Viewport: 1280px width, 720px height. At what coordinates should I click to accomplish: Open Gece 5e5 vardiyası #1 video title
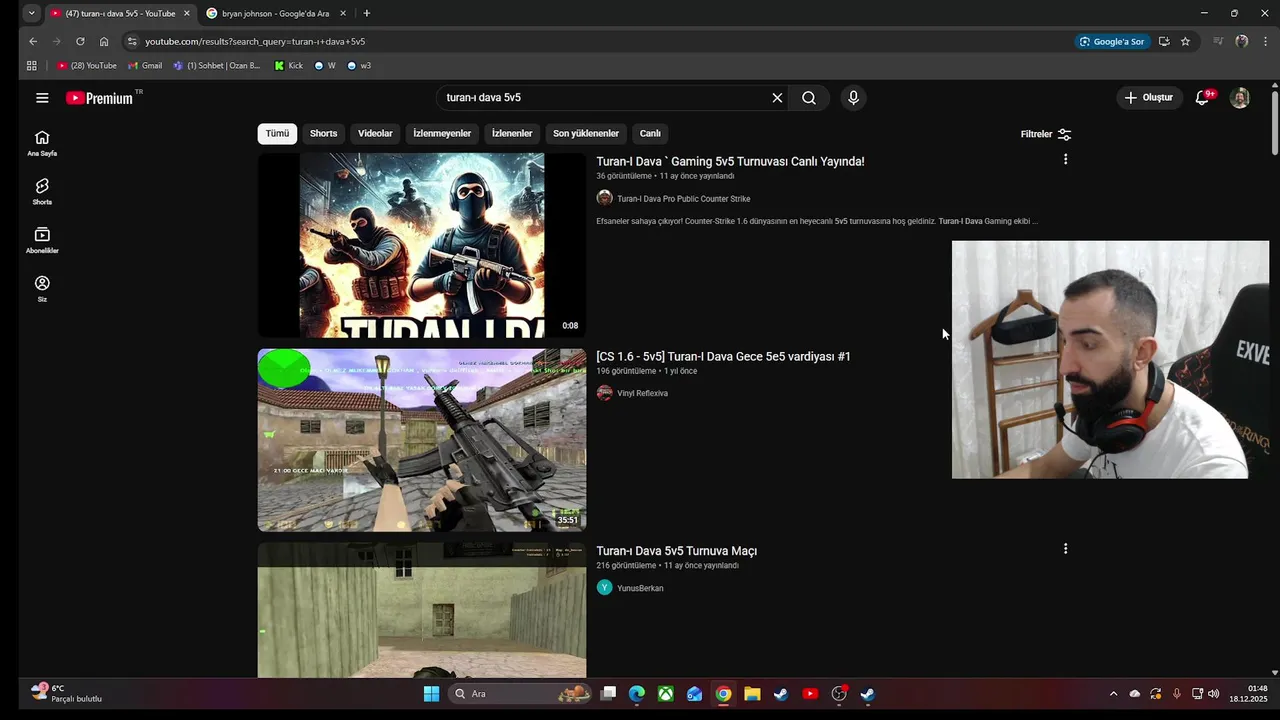coord(723,356)
